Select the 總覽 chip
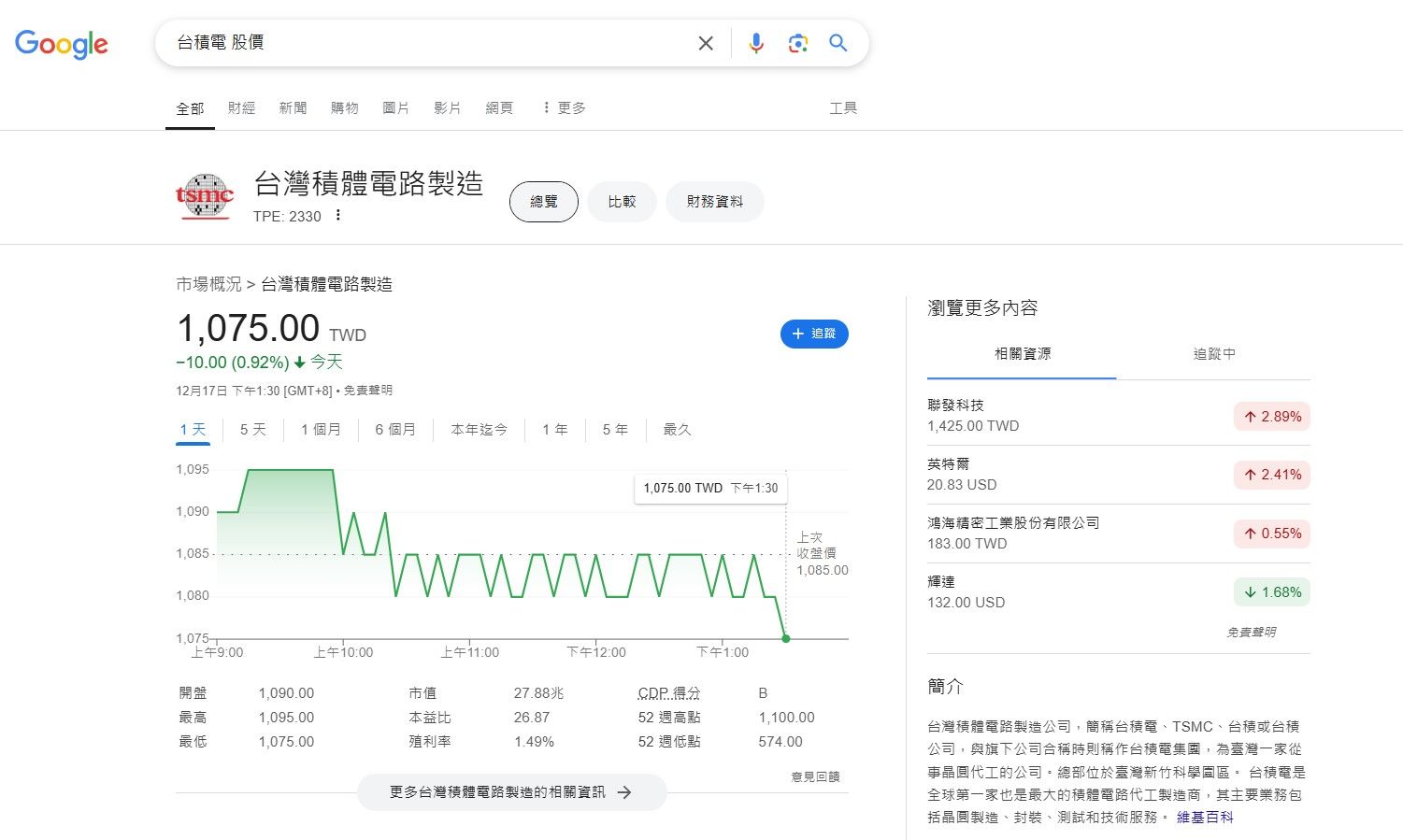1403x840 pixels. click(x=544, y=202)
